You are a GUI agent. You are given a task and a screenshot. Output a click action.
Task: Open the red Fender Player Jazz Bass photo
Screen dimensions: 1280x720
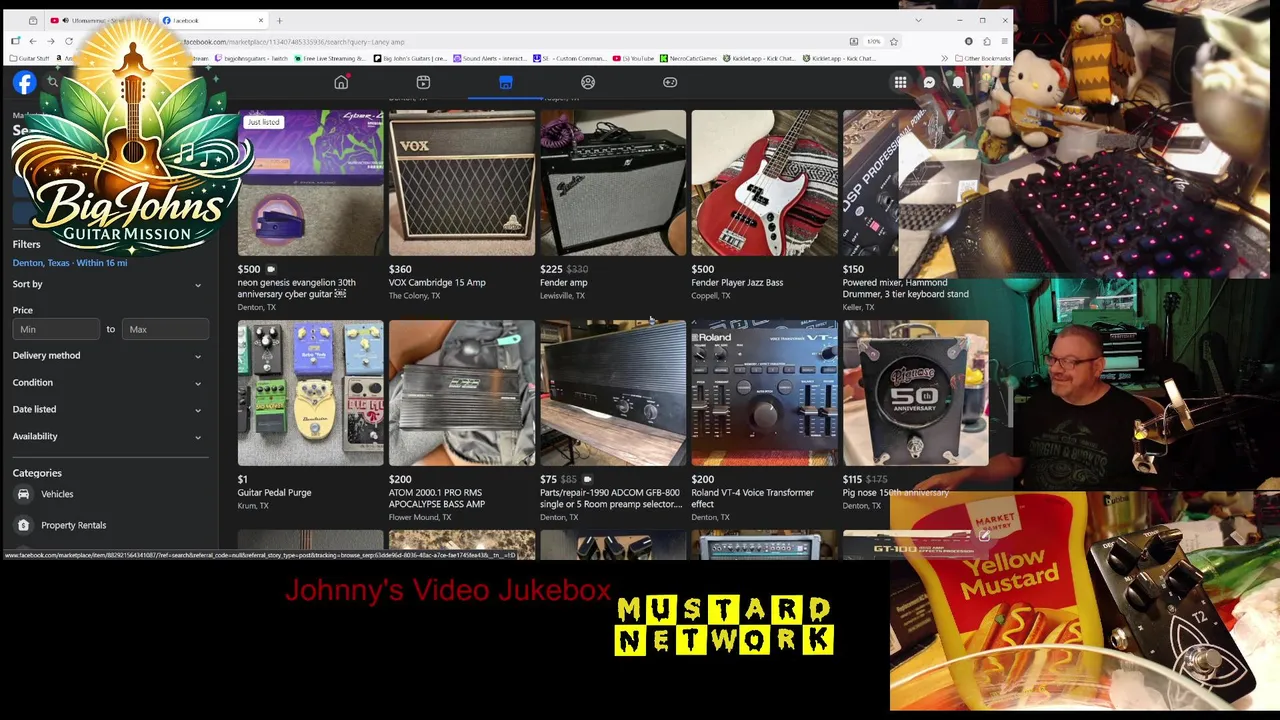(764, 183)
